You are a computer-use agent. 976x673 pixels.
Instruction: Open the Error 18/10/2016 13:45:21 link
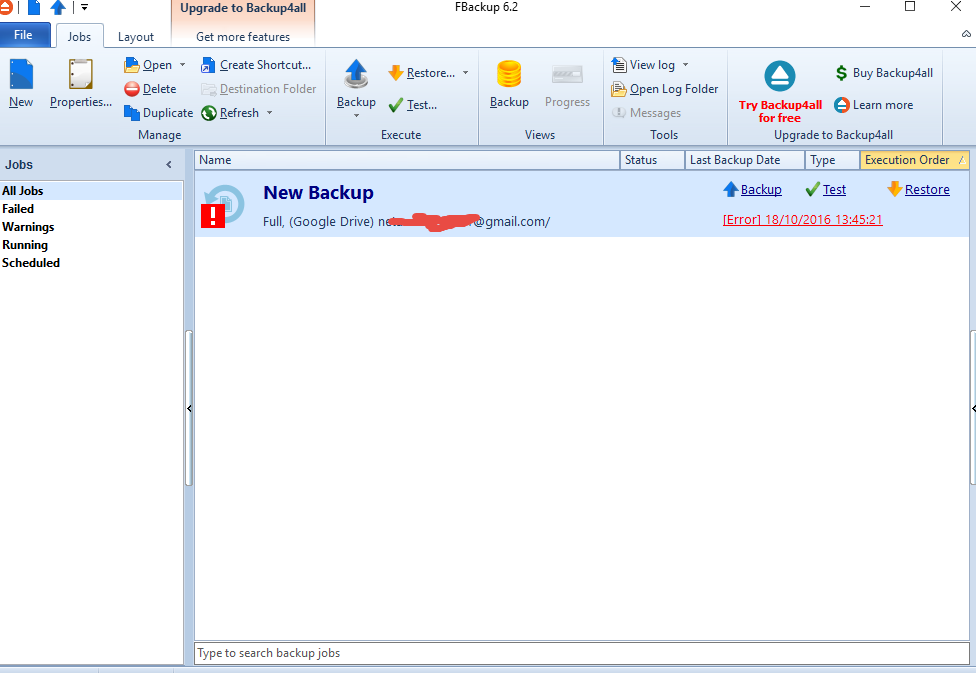(802, 220)
